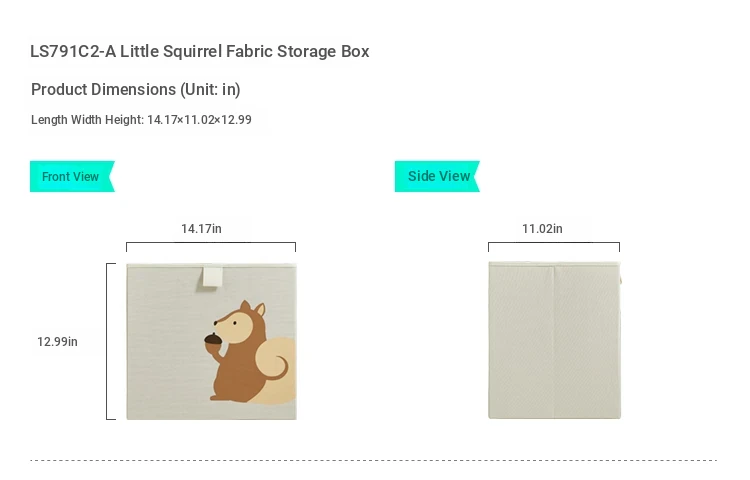Click the acorn held by the squirrel

coord(213,339)
